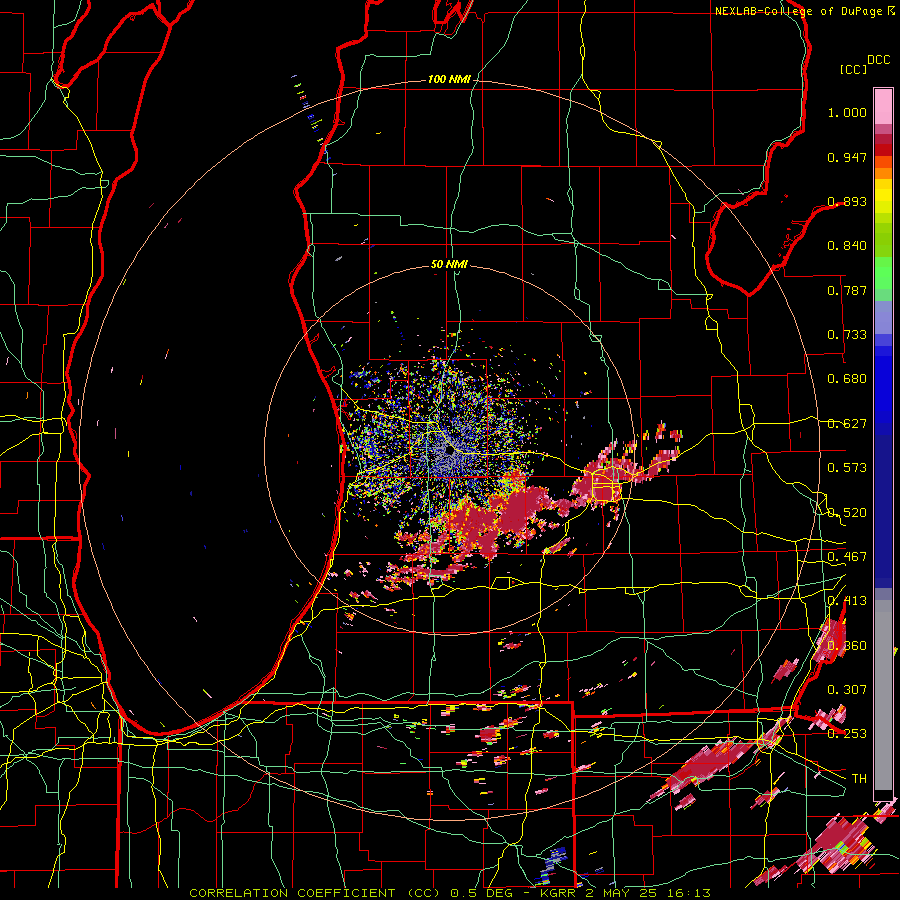
Task: Click the 0.253 scale value
Action: click(847, 734)
